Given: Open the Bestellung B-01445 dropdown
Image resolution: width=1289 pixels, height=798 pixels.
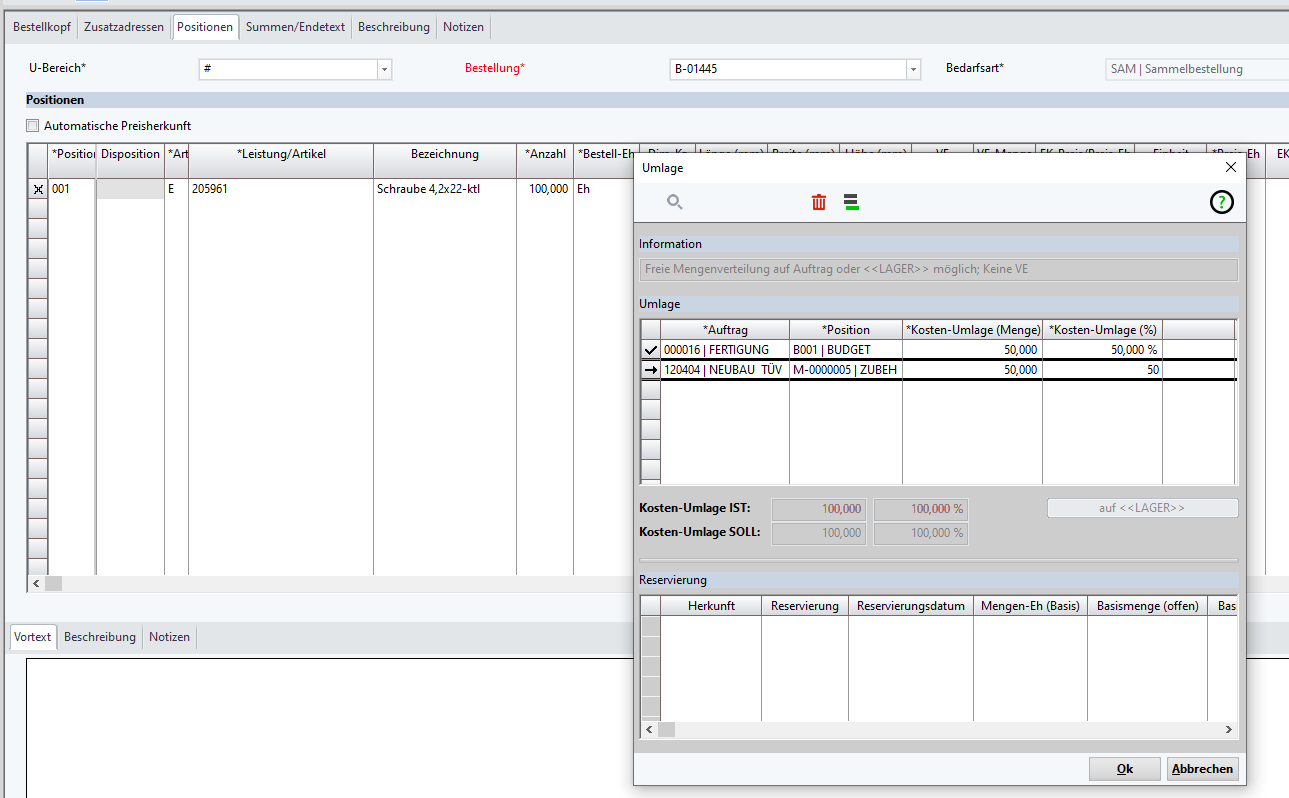Looking at the screenshot, I should [912, 69].
